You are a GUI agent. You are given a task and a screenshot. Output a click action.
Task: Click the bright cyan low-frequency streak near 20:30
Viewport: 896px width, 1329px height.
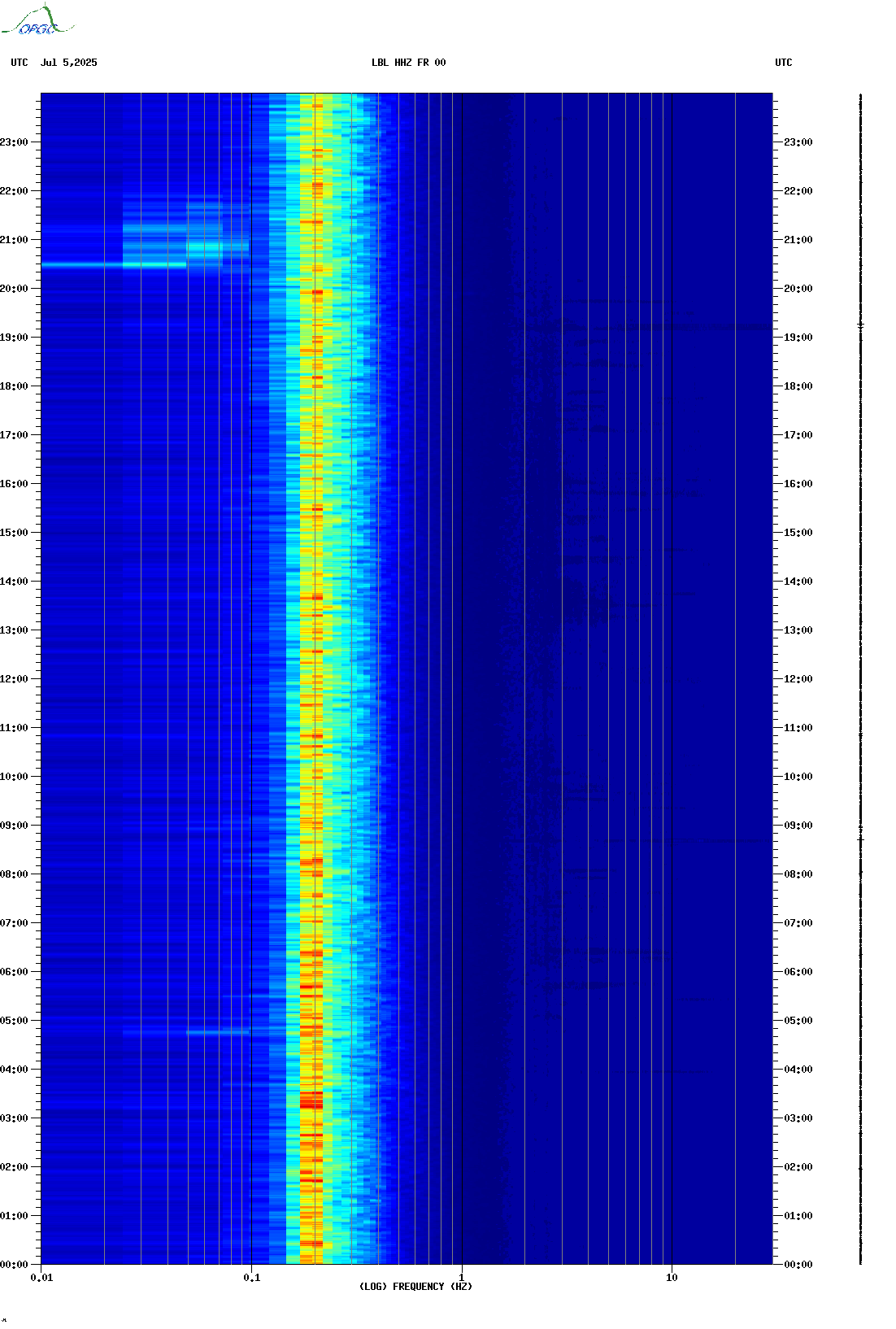(x=114, y=265)
